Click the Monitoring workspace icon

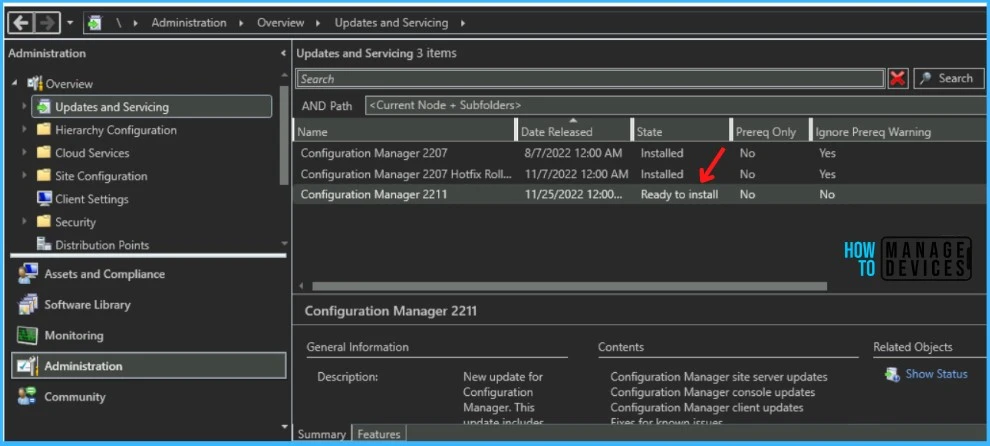click(27, 335)
